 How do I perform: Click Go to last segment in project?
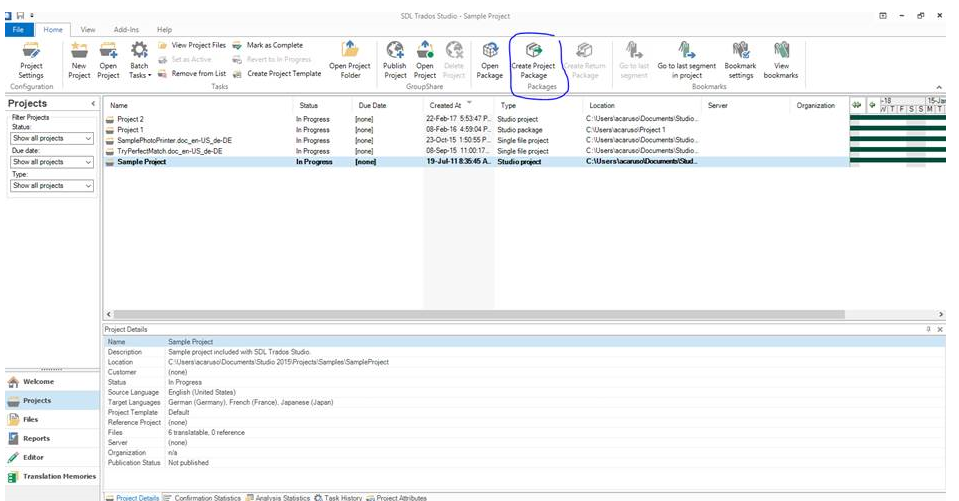click(x=686, y=61)
